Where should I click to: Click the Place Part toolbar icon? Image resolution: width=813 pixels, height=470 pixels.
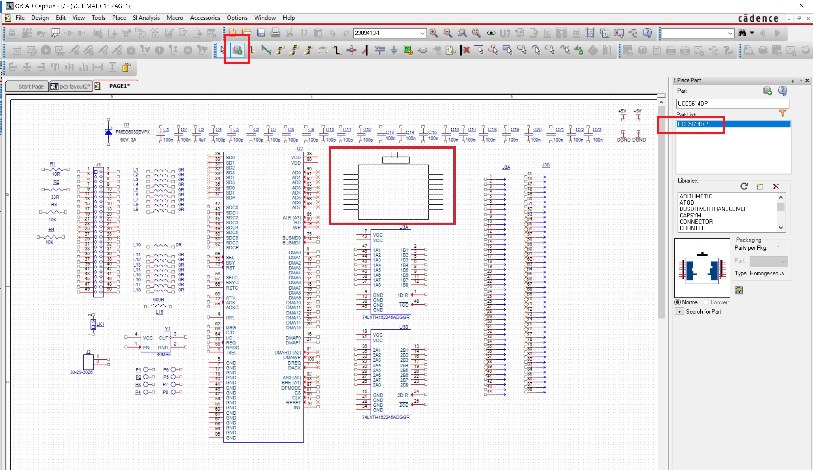238,49
